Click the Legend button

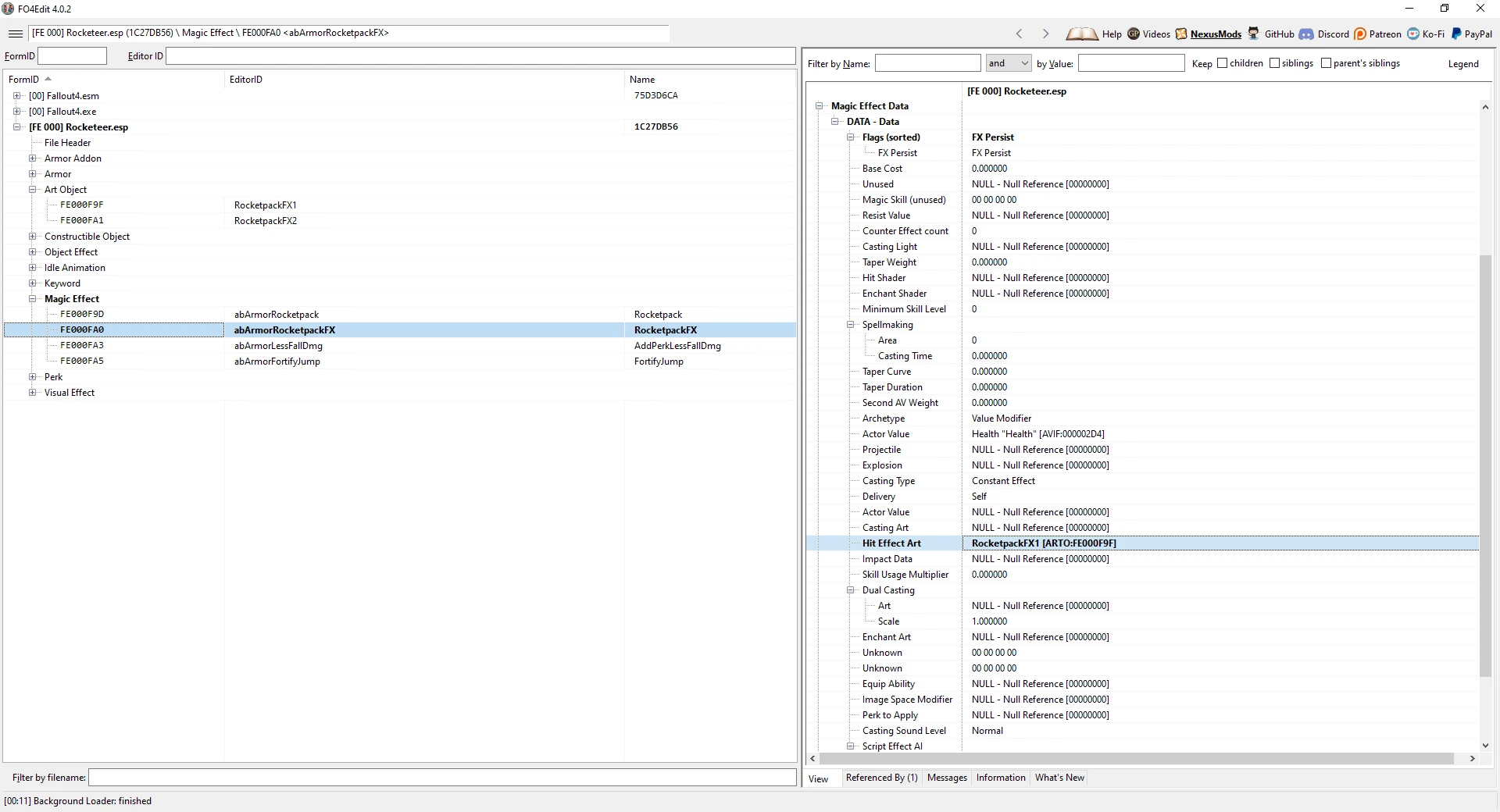1462,64
